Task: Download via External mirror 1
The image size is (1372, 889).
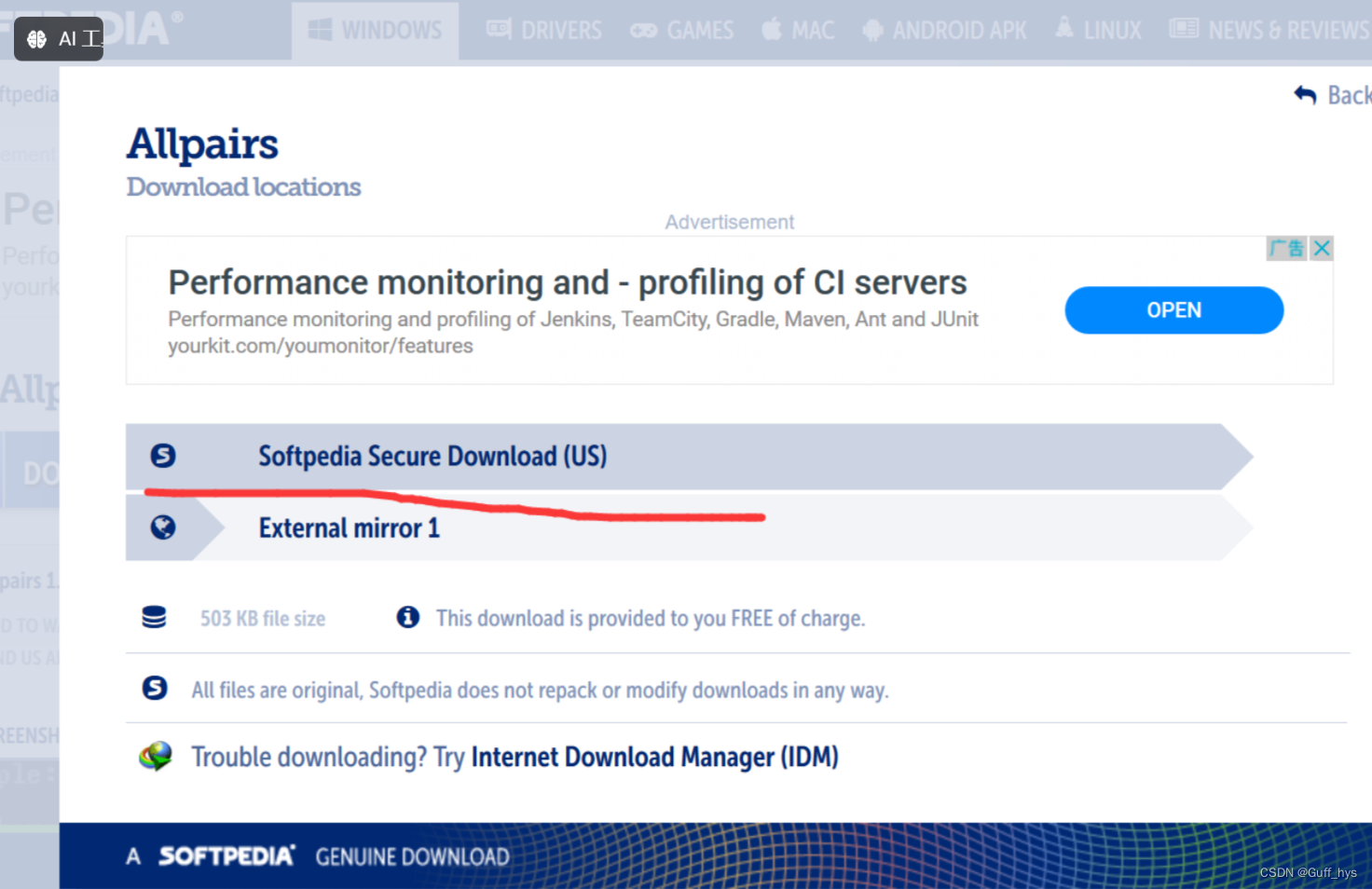Action: (349, 527)
